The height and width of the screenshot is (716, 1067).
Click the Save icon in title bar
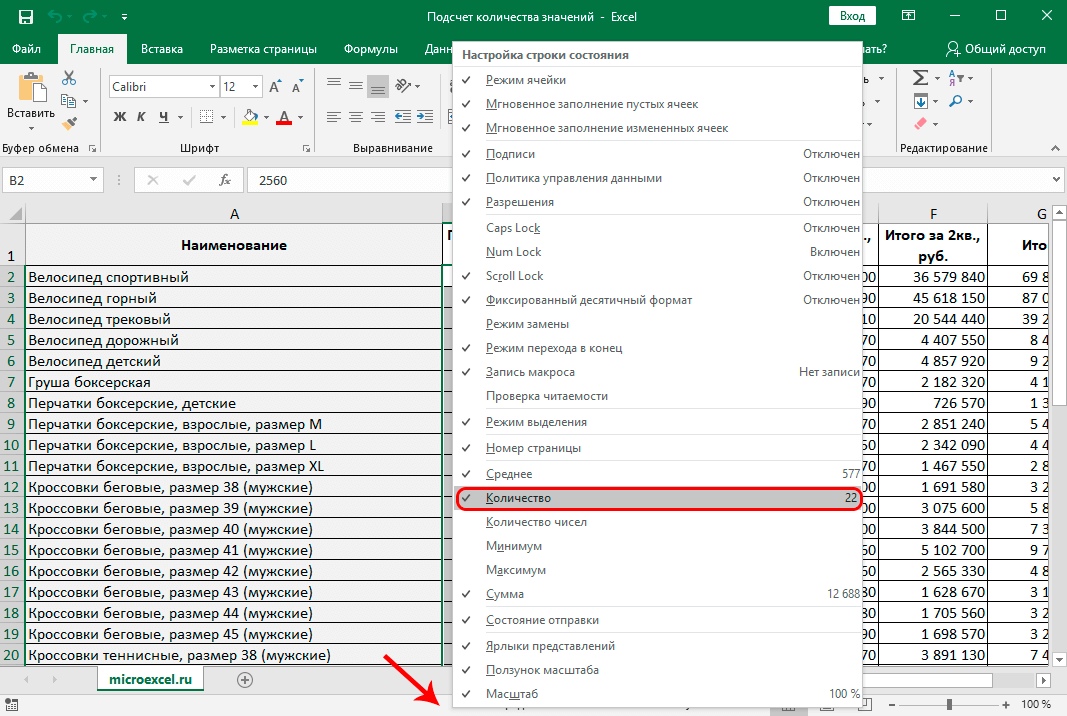(x=26, y=17)
